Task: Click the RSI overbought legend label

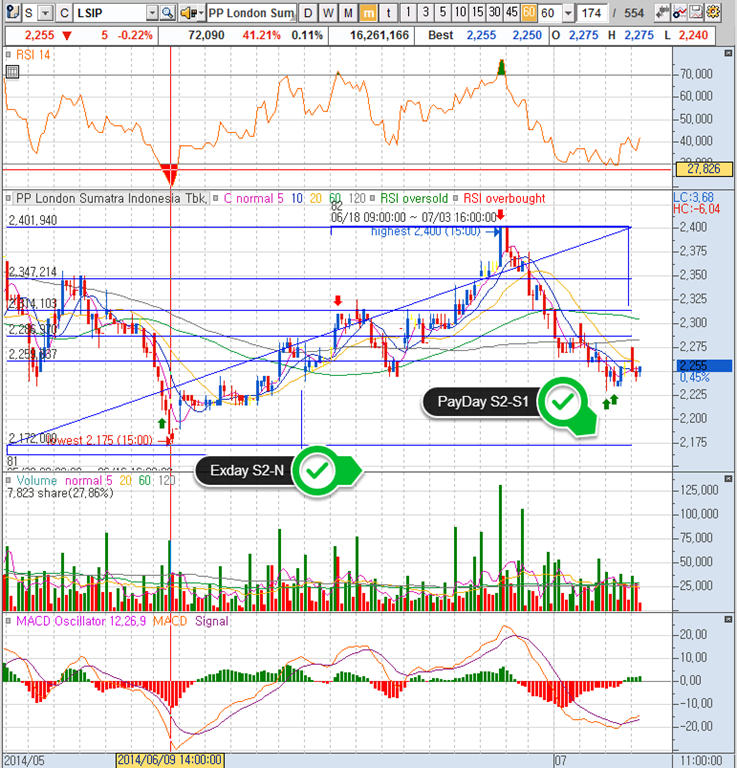Action: point(504,198)
